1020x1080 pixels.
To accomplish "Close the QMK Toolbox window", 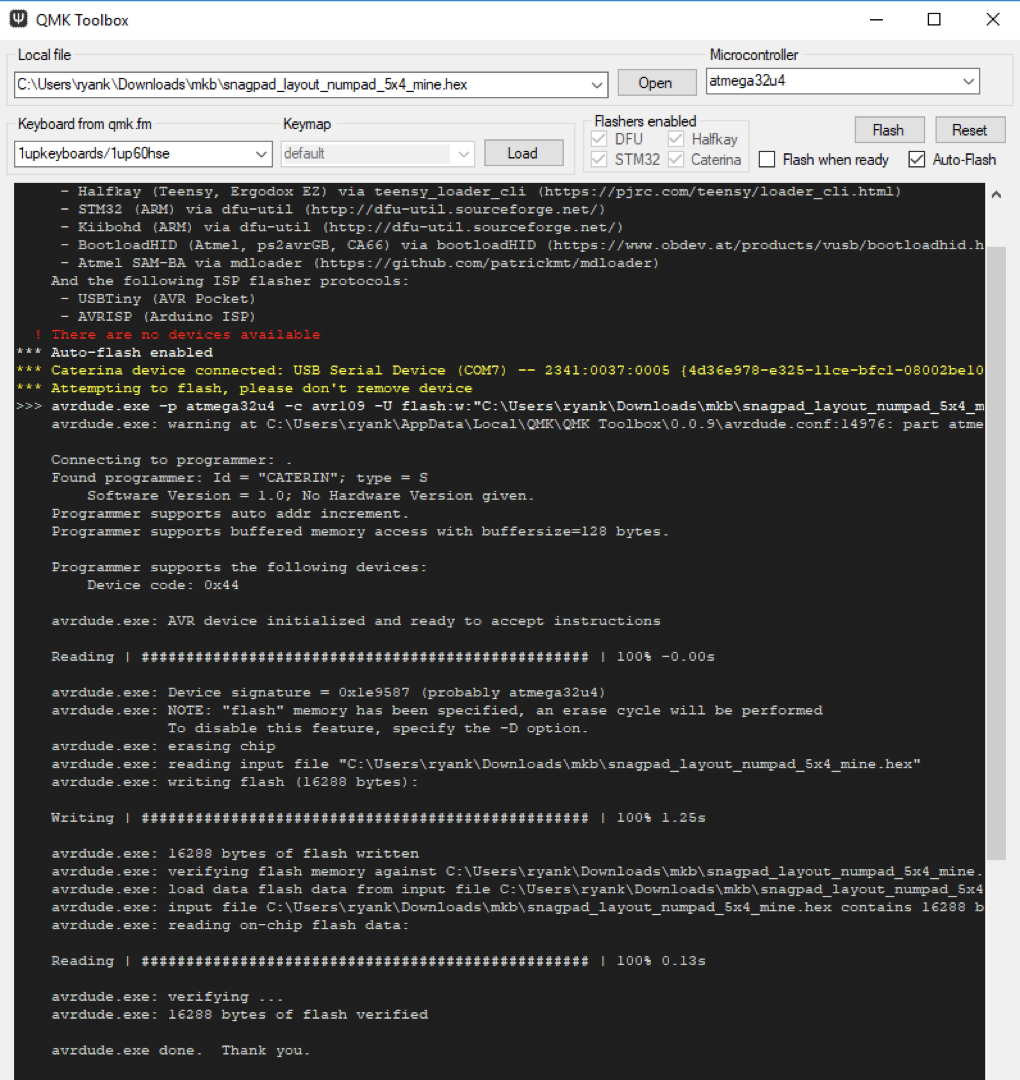I will coord(992,19).
